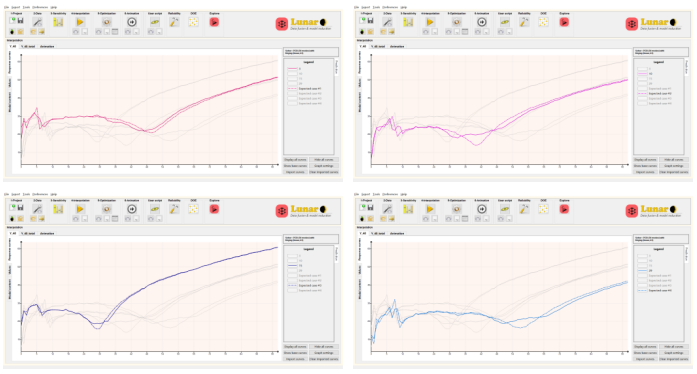Toggle 'Expected case #3' legend entry, bottom-left window
697x374 pixels.
coord(309,286)
